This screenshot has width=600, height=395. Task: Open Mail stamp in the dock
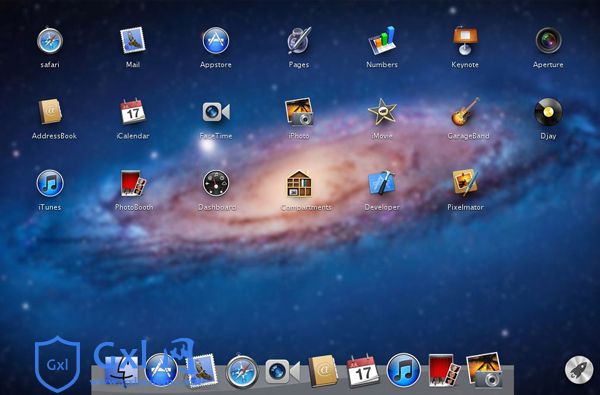pos(202,370)
